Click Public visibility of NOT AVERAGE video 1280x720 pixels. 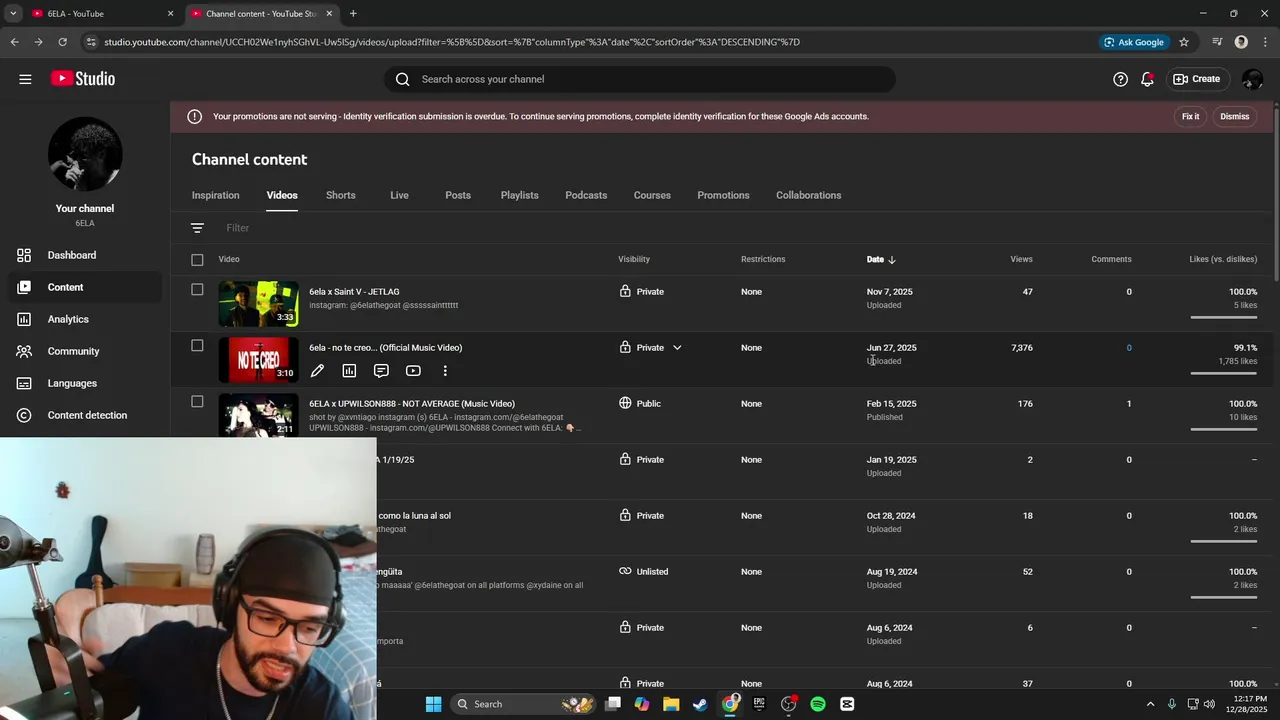click(640, 404)
